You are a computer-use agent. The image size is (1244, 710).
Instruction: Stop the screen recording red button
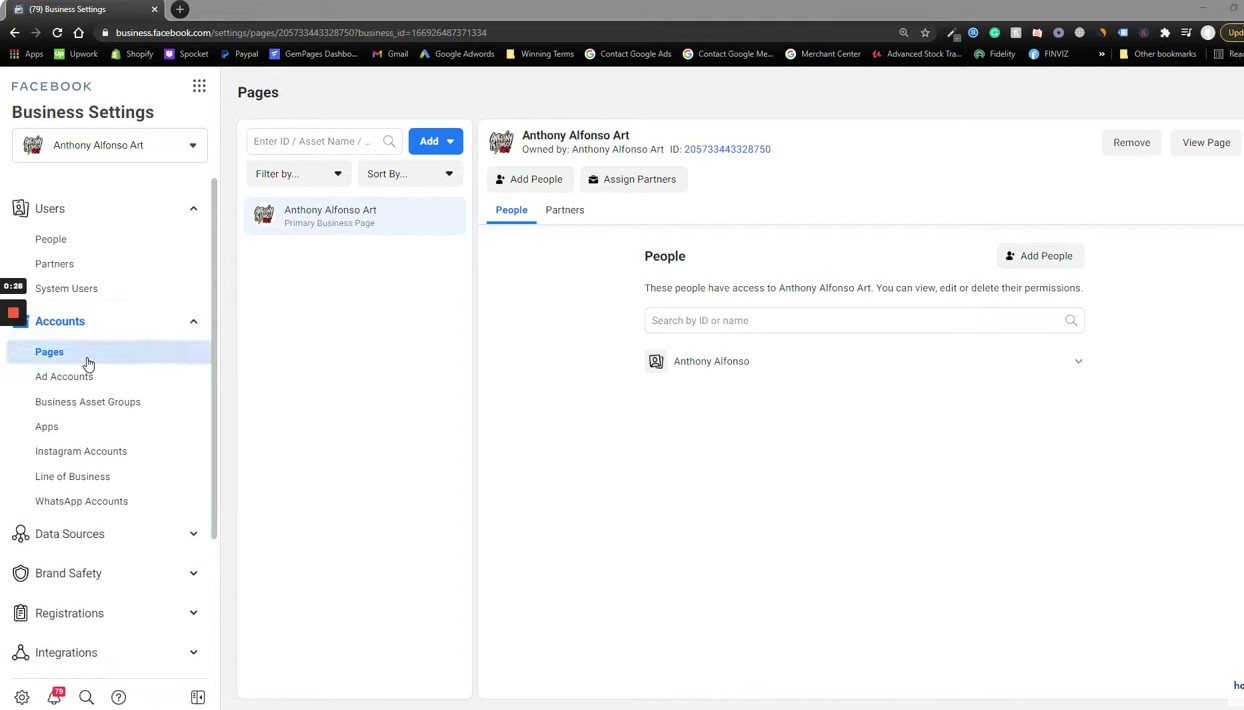[13, 312]
